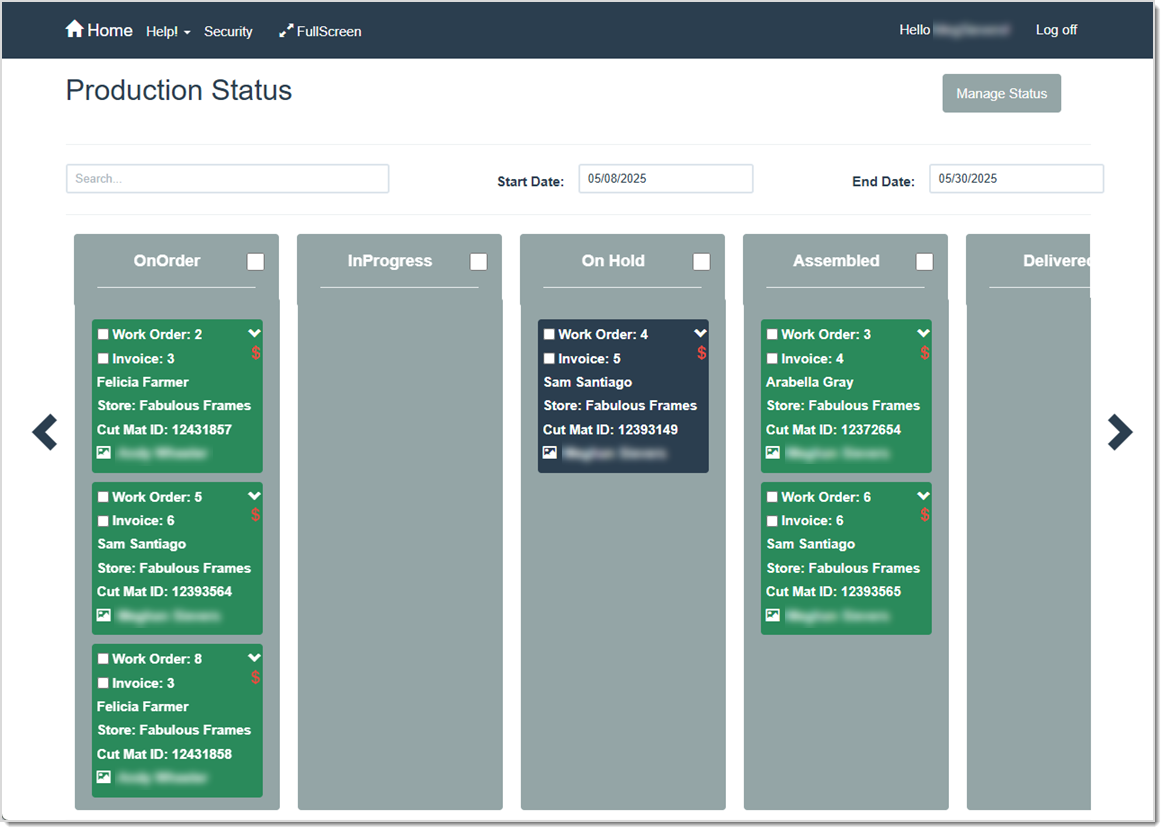Select the Work Order: 8 checkbox
This screenshot has width=1165, height=832.
click(102, 658)
